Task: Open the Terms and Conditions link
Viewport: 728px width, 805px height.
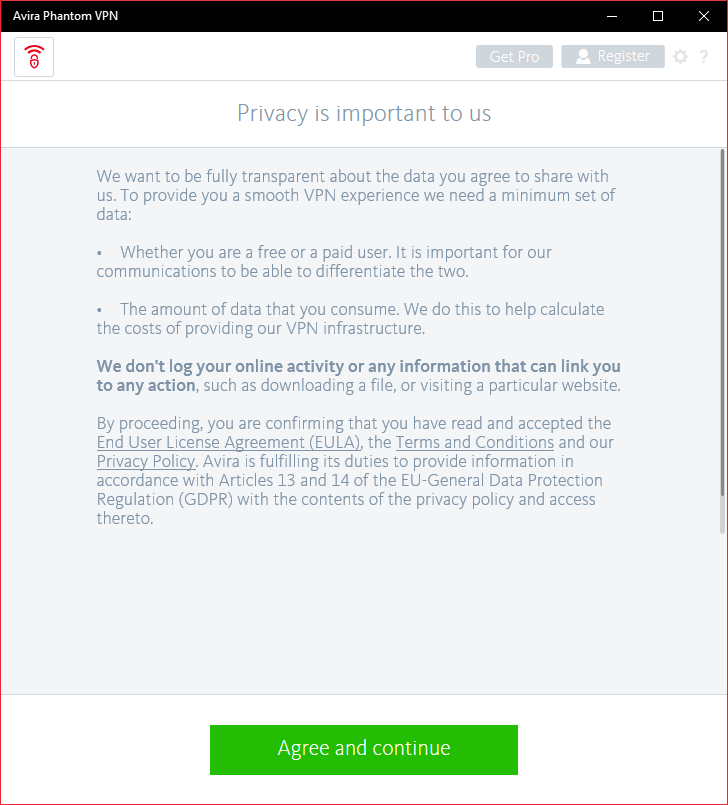Action: (474, 442)
